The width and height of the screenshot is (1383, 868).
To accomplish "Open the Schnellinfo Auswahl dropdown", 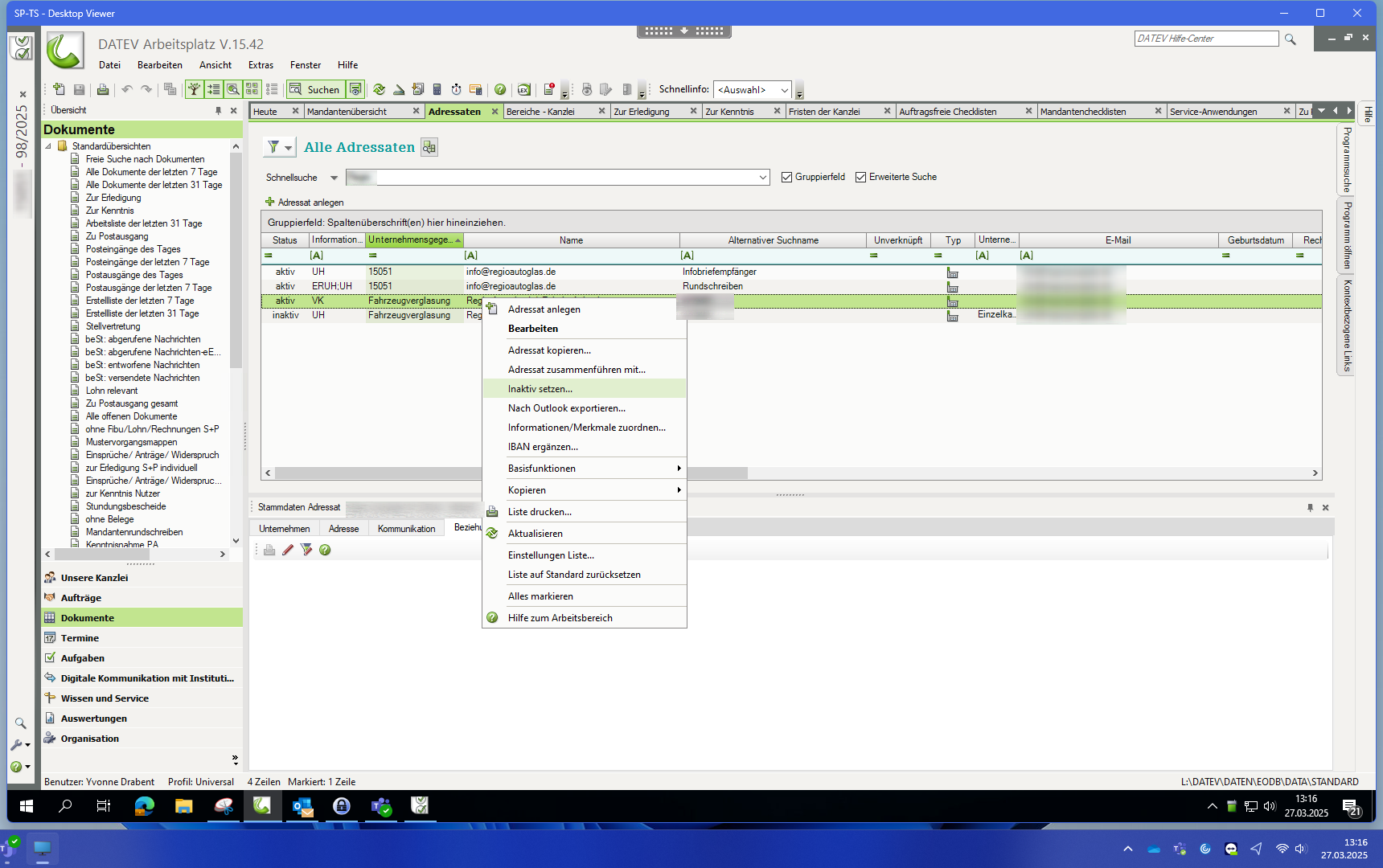I will [x=784, y=90].
